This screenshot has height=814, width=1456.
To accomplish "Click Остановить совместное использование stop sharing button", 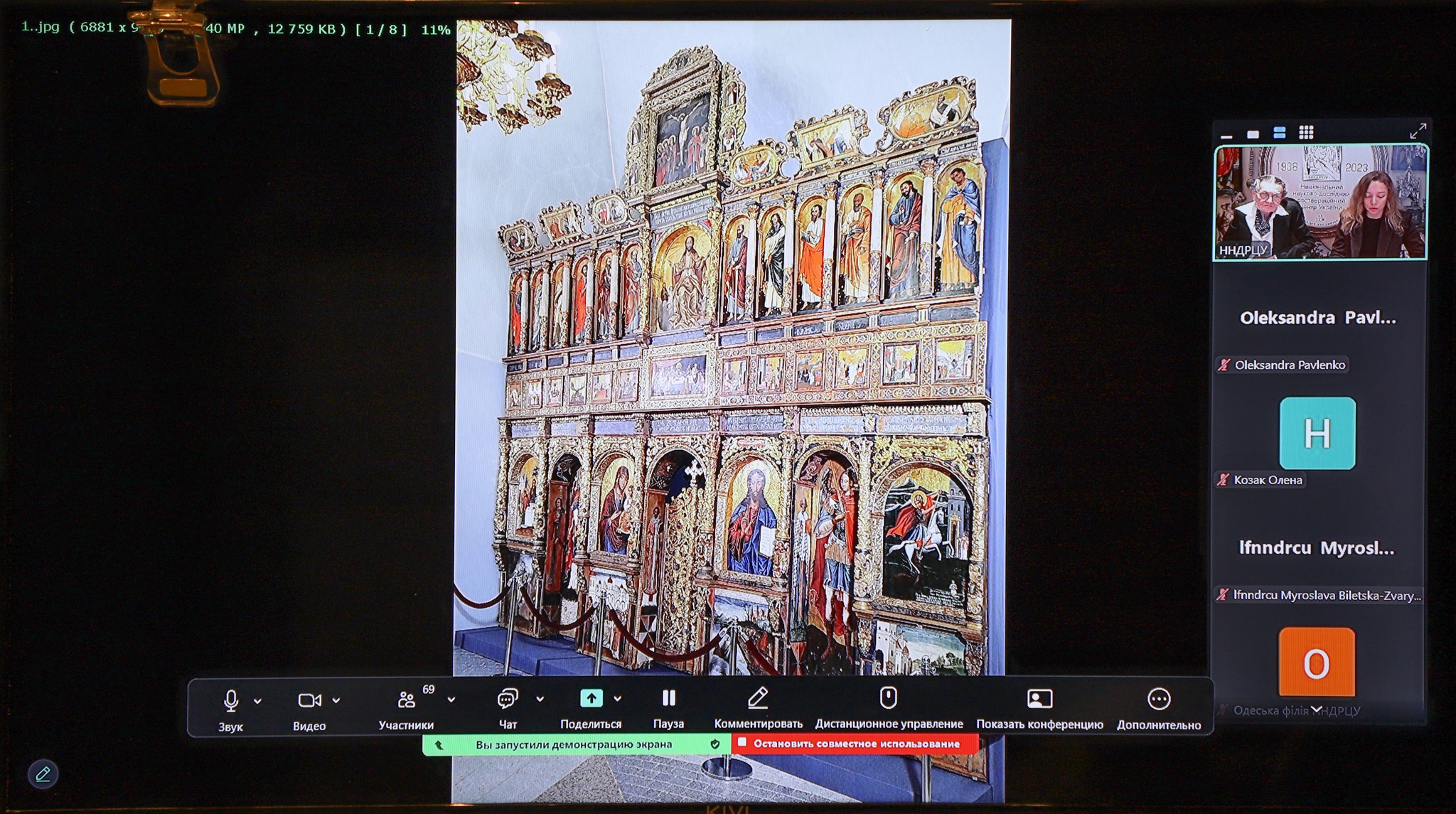I will click(x=855, y=744).
